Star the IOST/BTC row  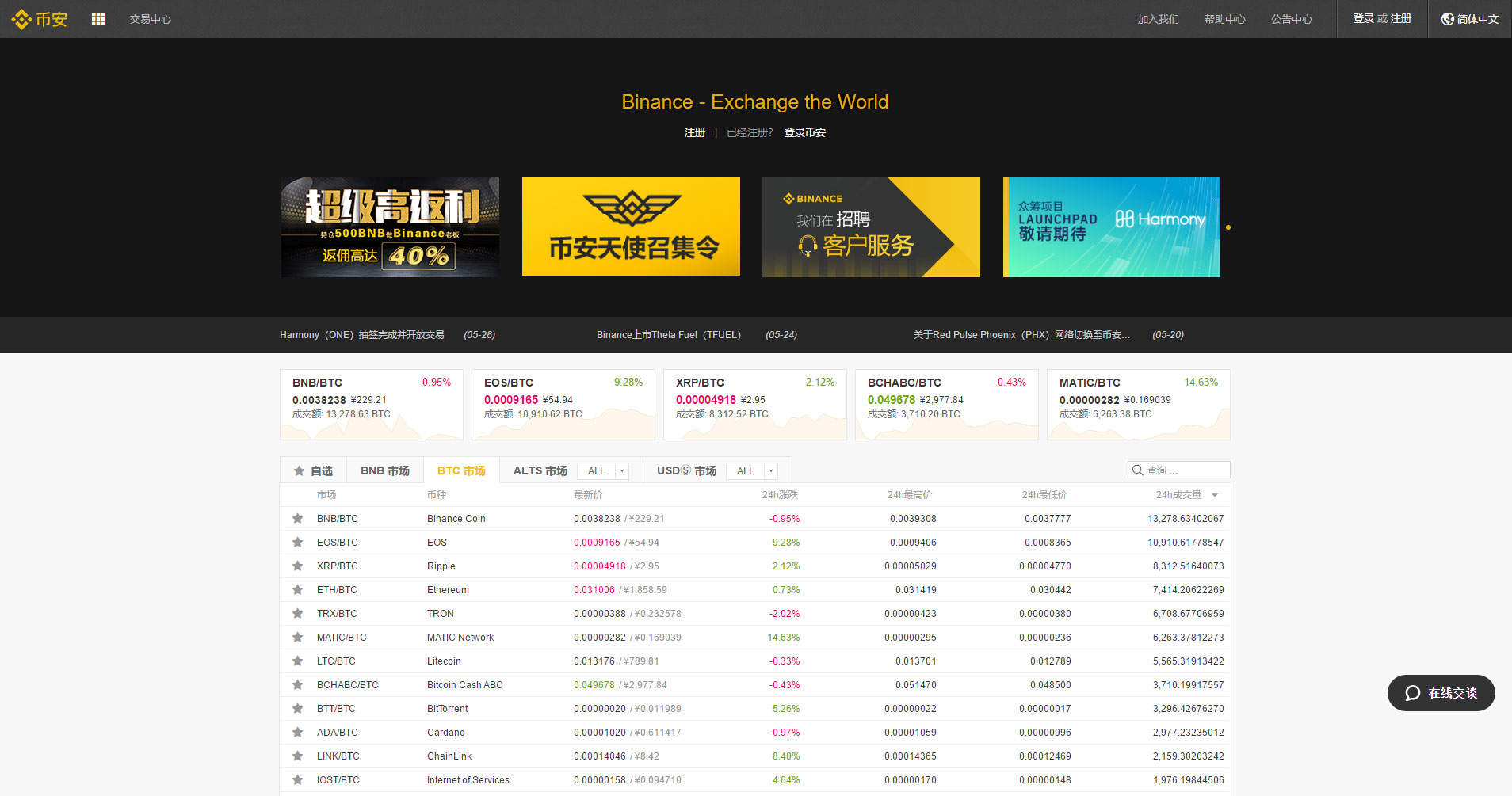(x=297, y=780)
